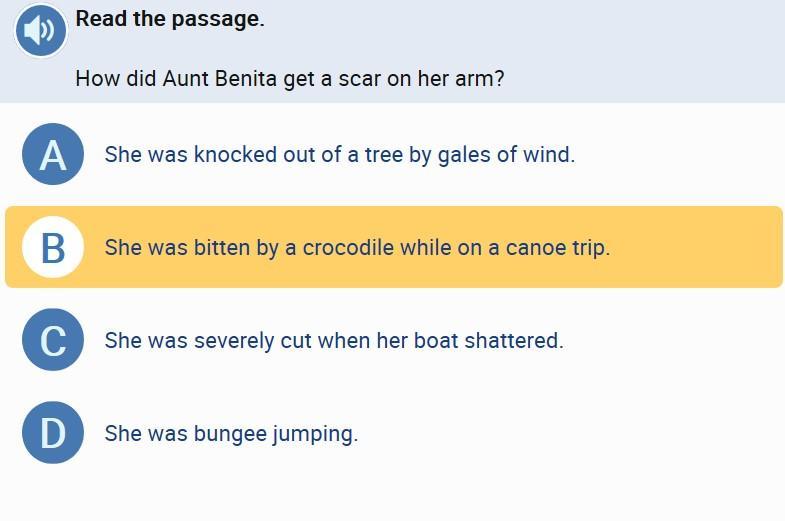
Task: Select the letter D circle
Action: (x=52, y=433)
